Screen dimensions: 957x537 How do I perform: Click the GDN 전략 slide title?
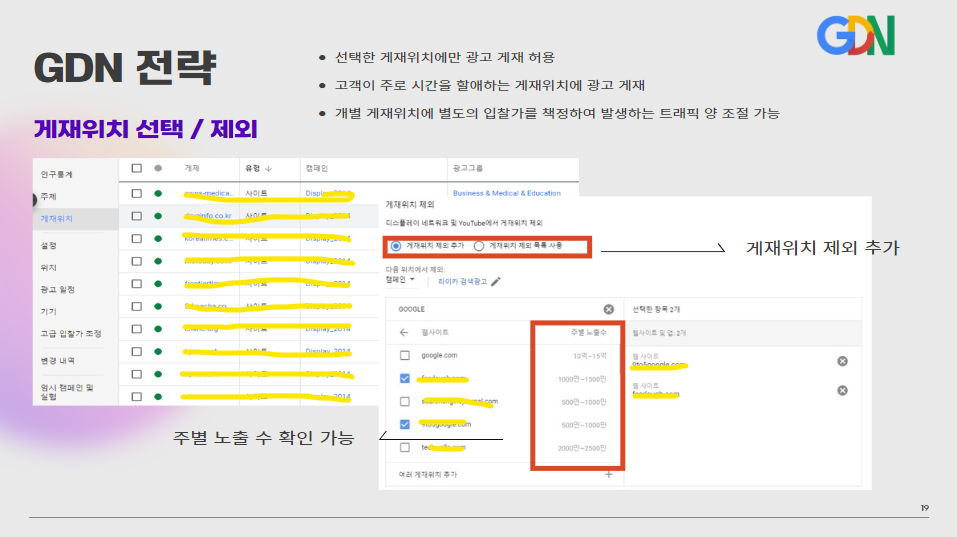click(x=125, y=67)
